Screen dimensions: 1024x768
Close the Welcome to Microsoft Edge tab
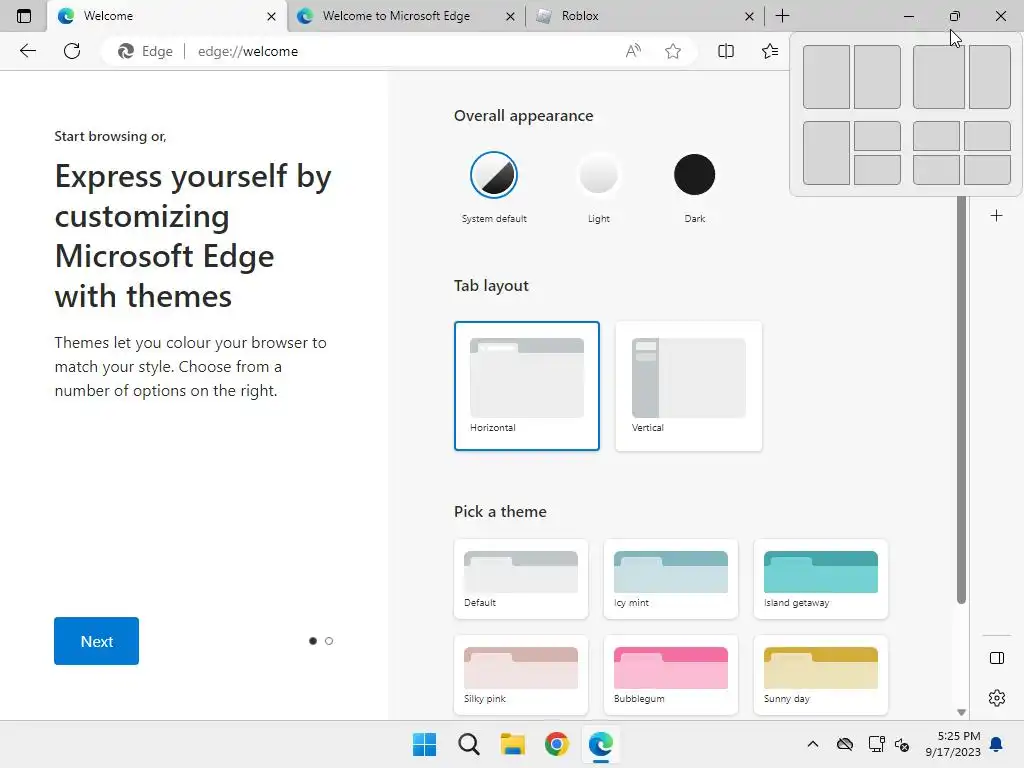[x=510, y=16]
